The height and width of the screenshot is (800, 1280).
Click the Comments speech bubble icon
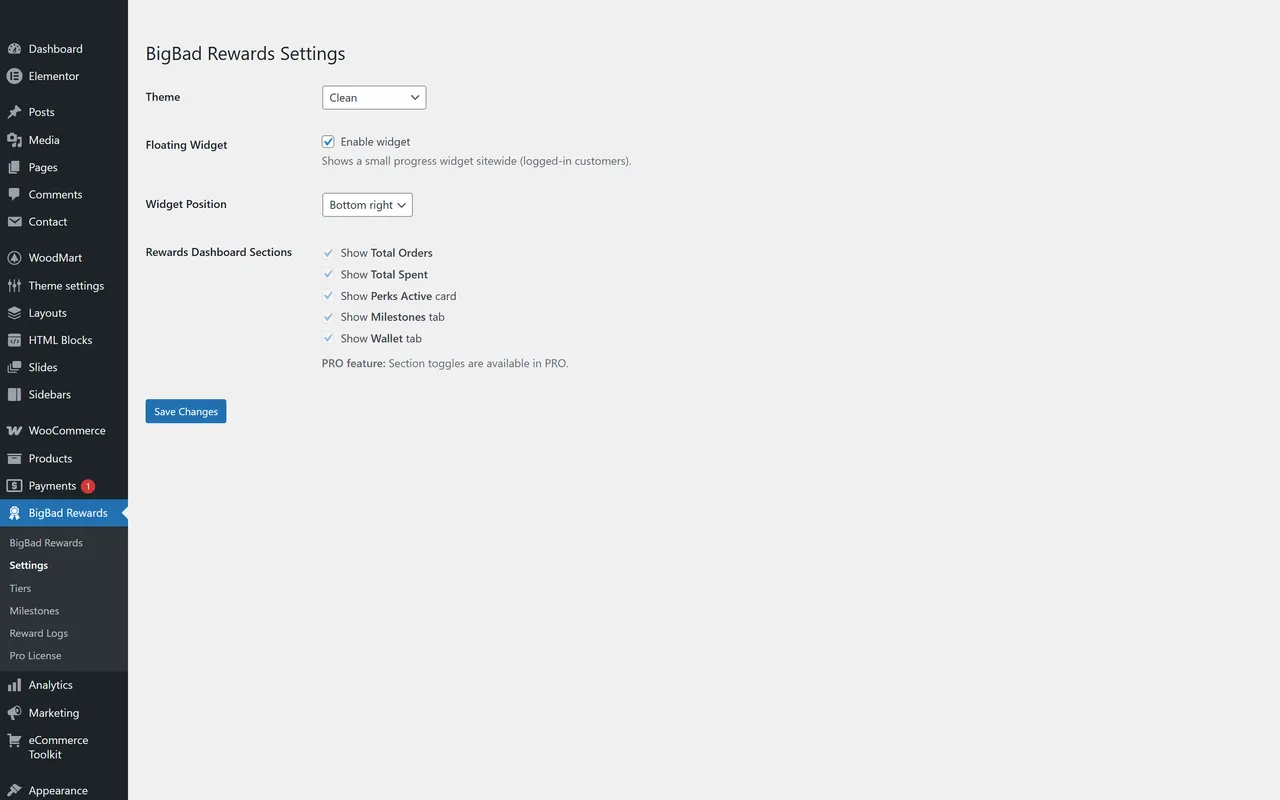pos(14,194)
